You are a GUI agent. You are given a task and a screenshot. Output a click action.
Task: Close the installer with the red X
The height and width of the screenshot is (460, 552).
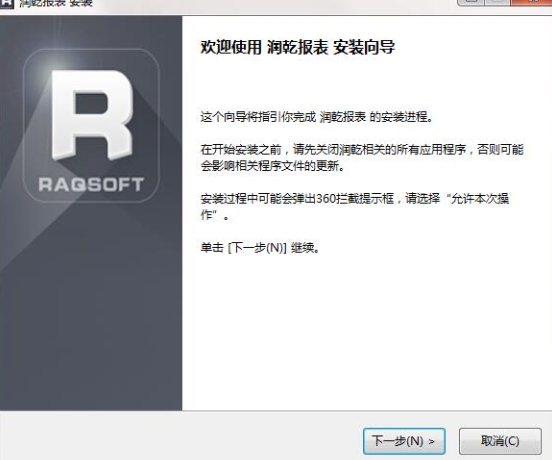(532, 2)
